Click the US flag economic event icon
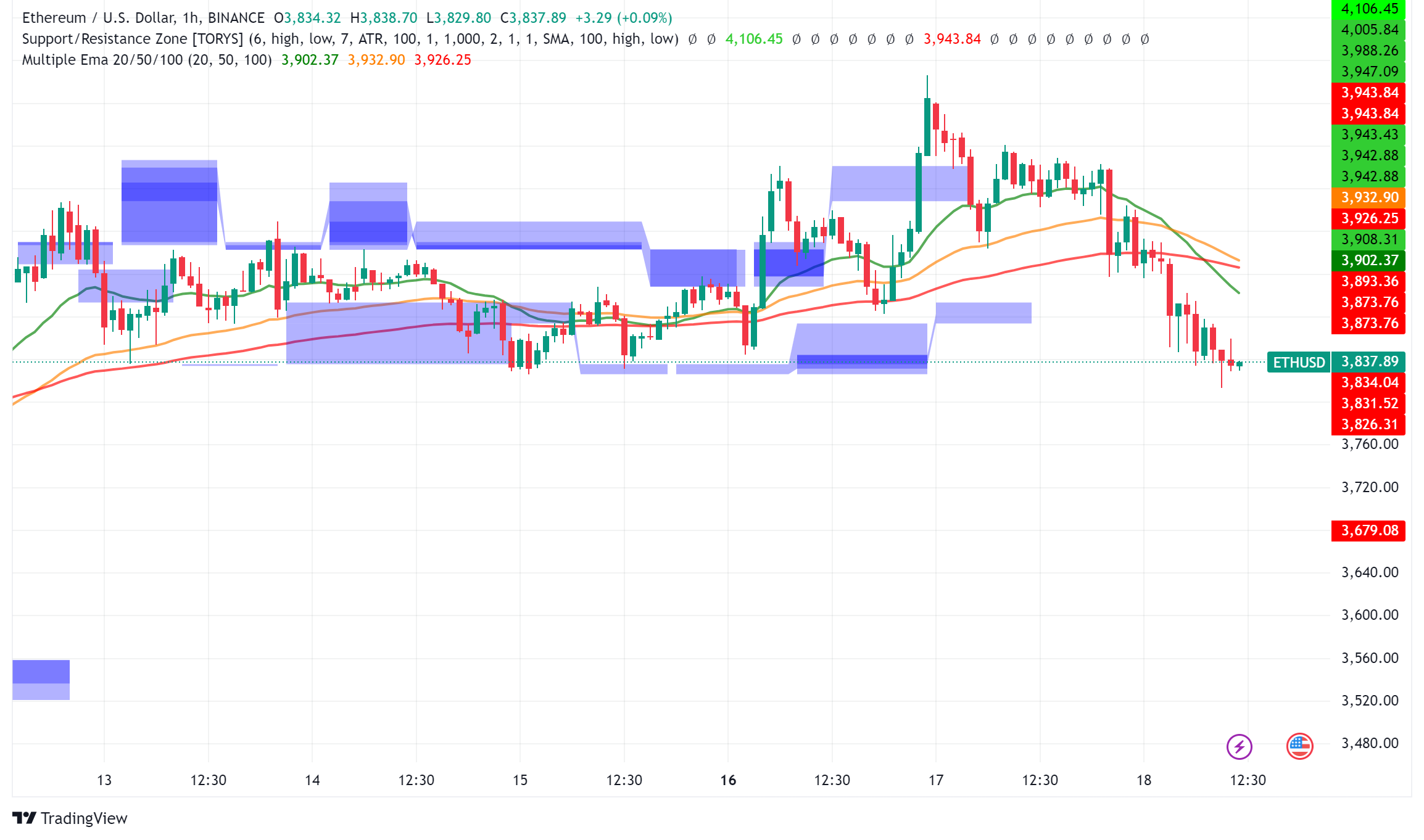Viewport: 1424px width, 840px height. click(x=1299, y=747)
